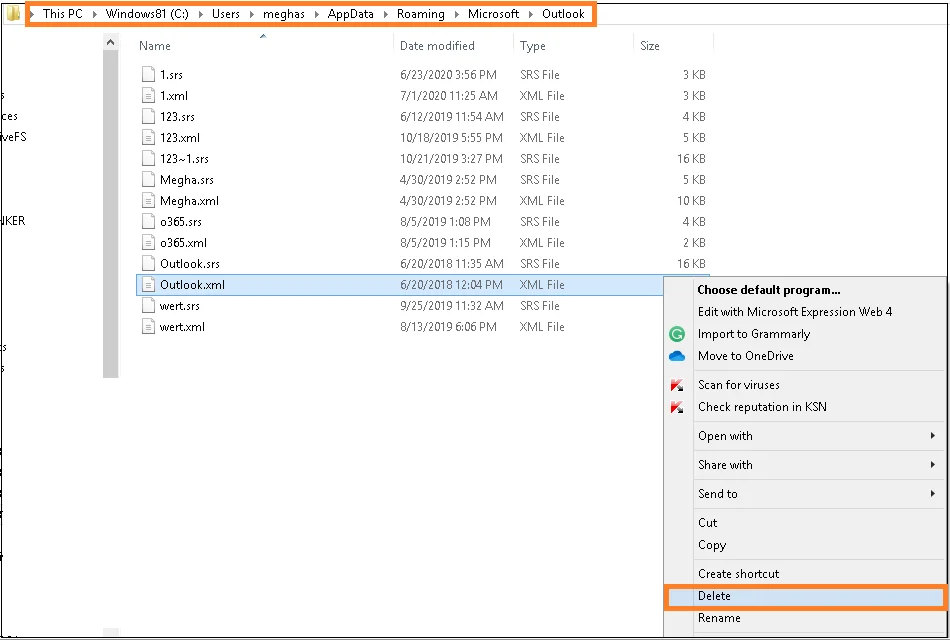950x640 pixels.
Task: Click the Megha.xml file icon
Action: tap(148, 201)
